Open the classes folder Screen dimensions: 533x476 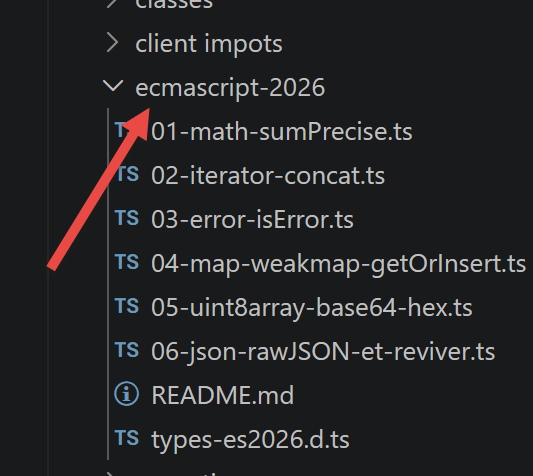coord(174,4)
